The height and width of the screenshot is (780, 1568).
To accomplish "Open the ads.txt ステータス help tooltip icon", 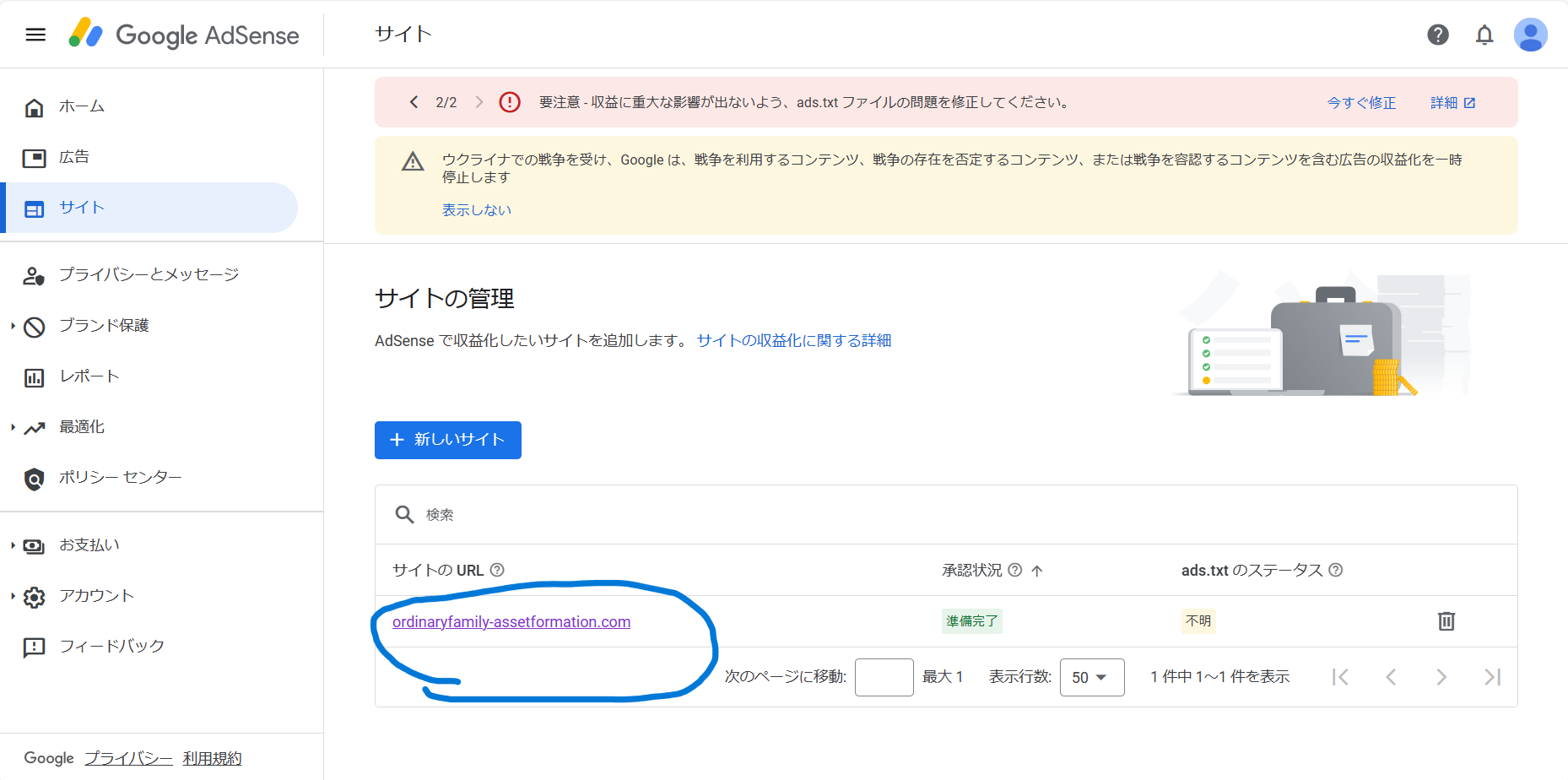I will [1336, 570].
